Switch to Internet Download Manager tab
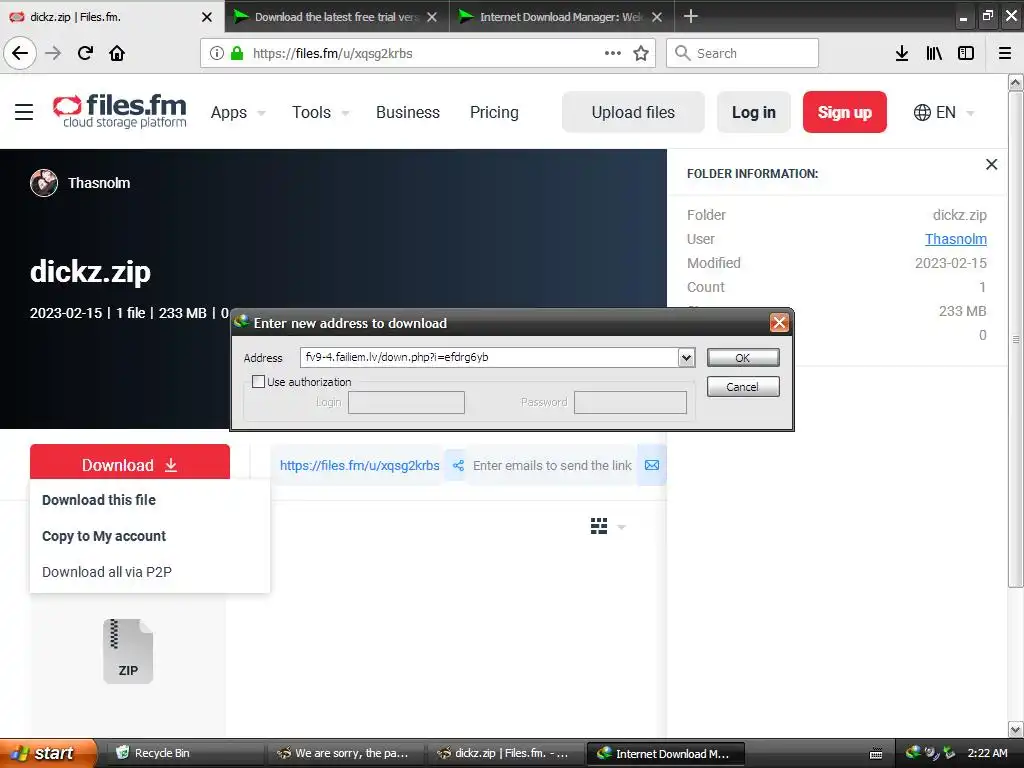The width and height of the screenshot is (1024, 768). coord(562,17)
